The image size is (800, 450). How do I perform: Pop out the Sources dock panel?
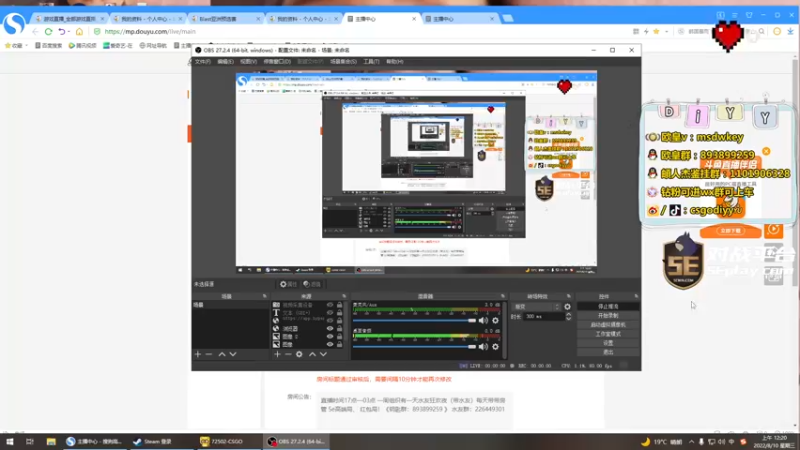[344, 296]
